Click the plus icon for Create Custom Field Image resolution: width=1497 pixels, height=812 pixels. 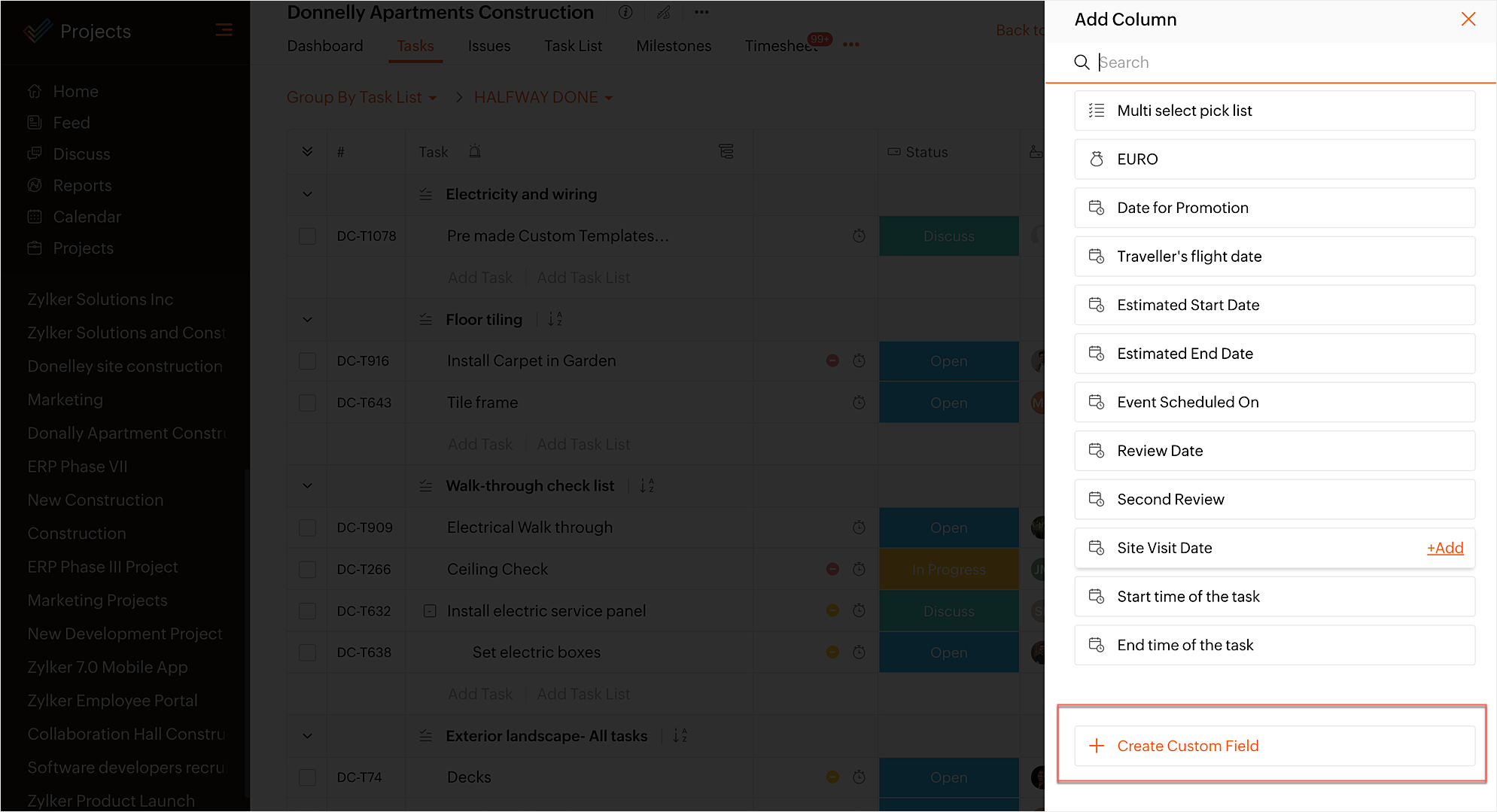1097,746
